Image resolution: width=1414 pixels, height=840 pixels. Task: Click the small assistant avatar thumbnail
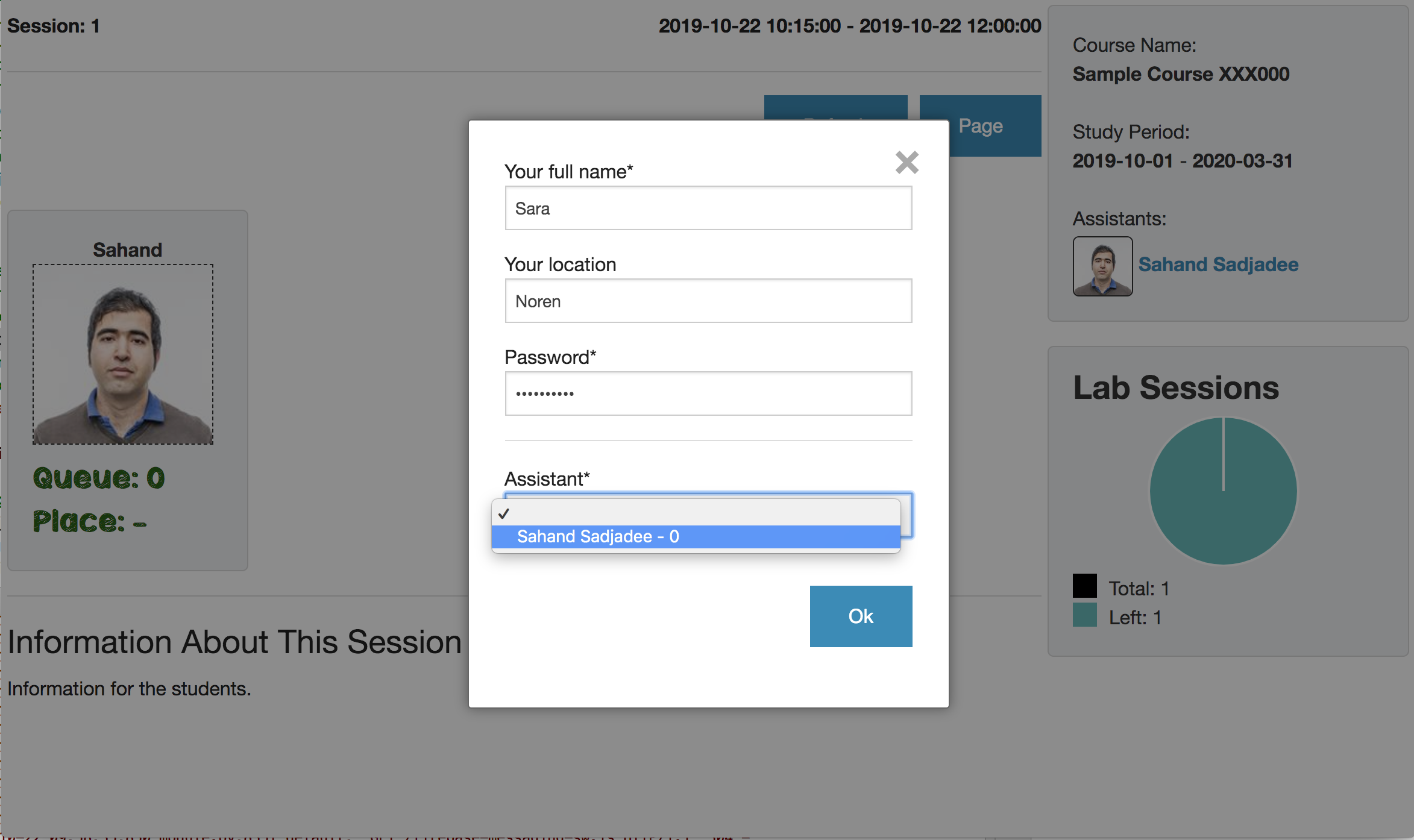[1102, 266]
